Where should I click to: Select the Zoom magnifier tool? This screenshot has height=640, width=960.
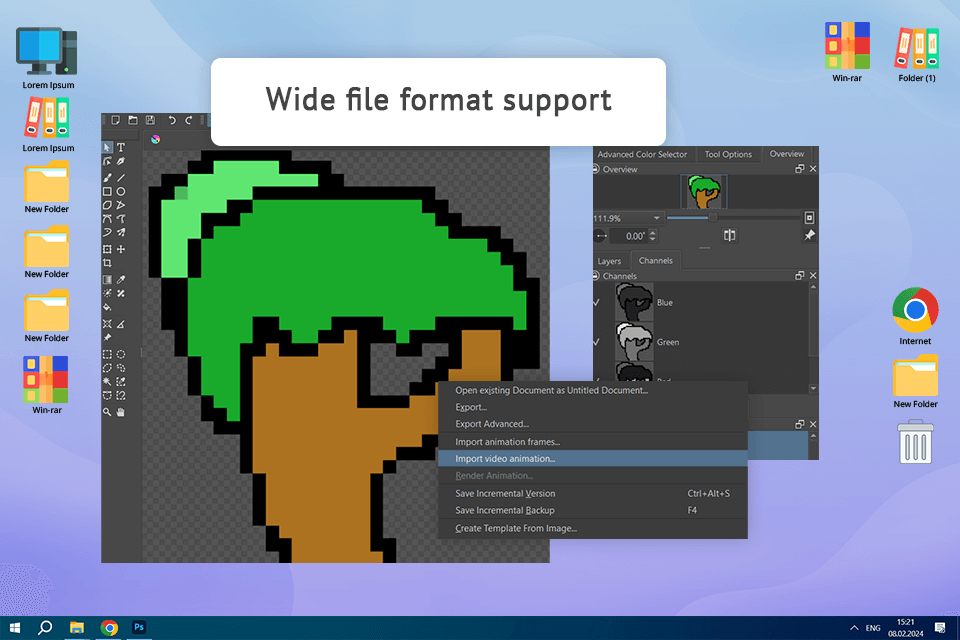(x=107, y=412)
